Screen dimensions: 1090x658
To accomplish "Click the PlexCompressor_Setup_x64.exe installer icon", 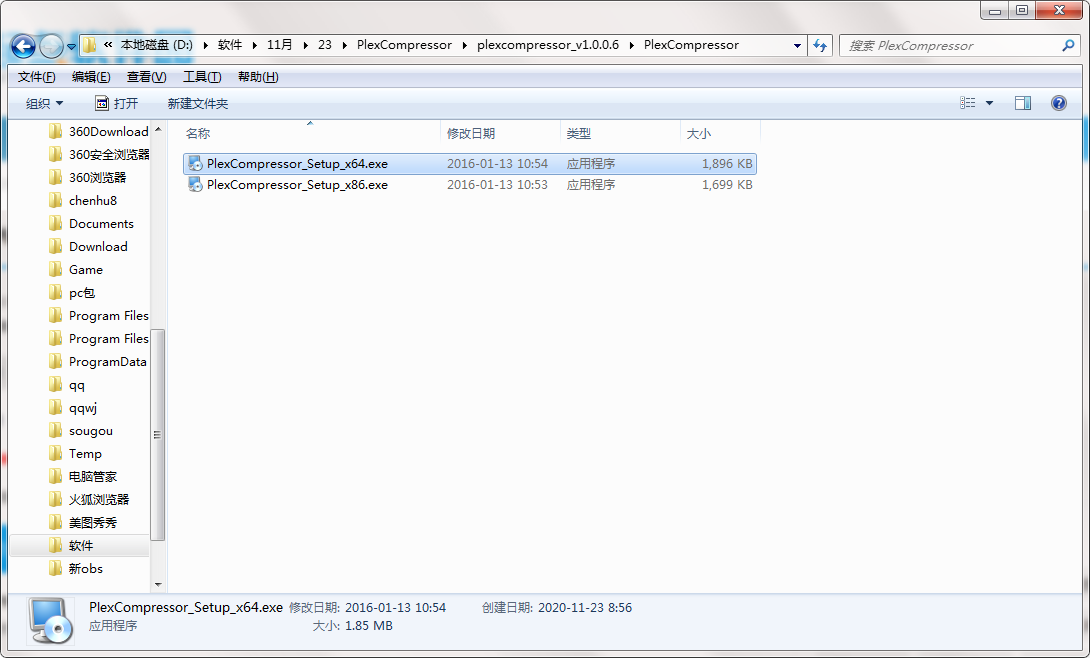I will (x=195, y=164).
